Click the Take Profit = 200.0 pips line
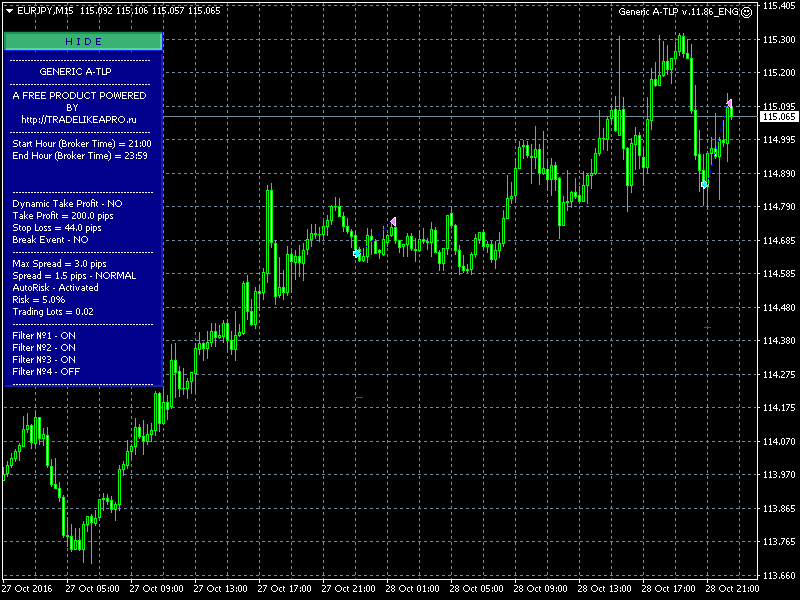 (63, 216)
